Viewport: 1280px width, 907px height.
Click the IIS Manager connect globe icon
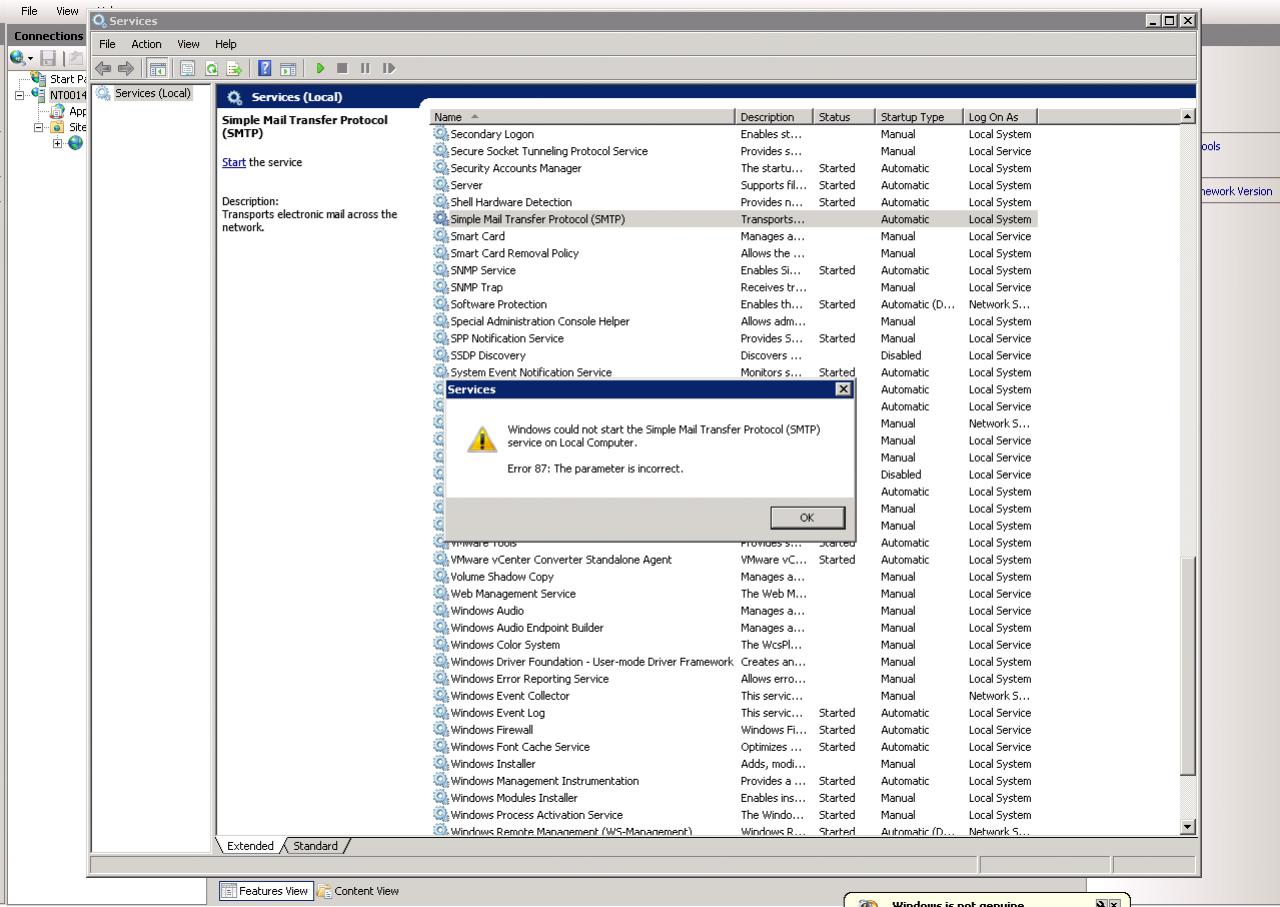[17, 58]
